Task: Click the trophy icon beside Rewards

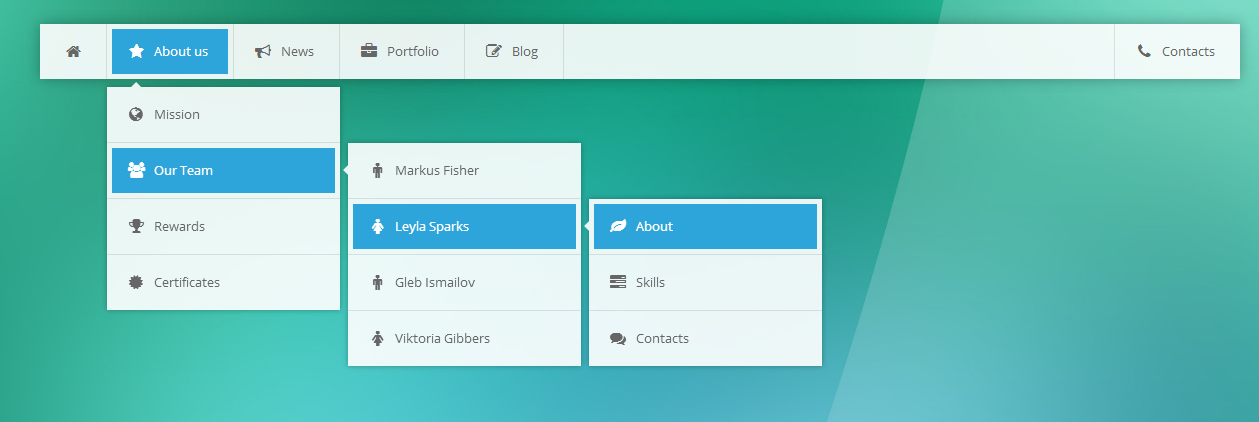Action: [136, 226]
